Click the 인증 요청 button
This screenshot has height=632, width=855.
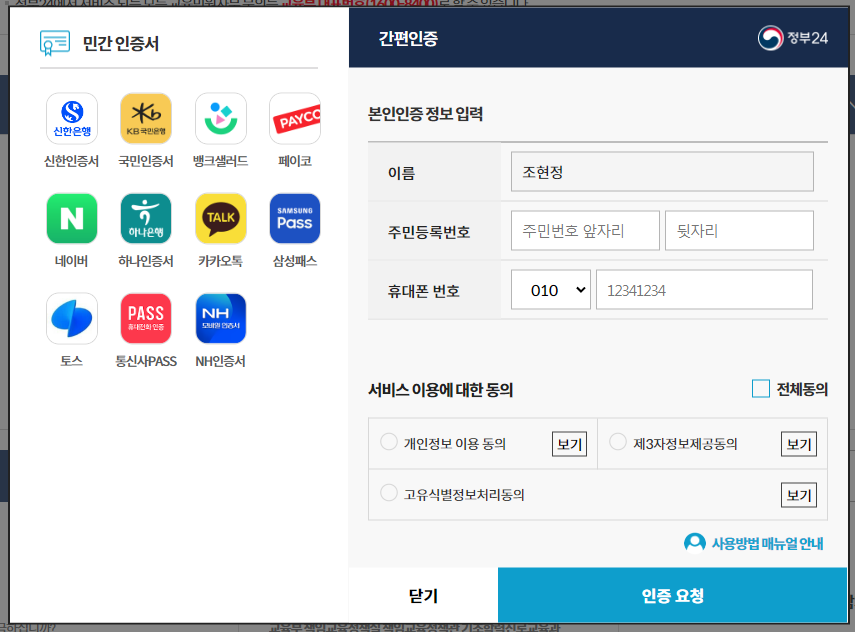[672, 595]
